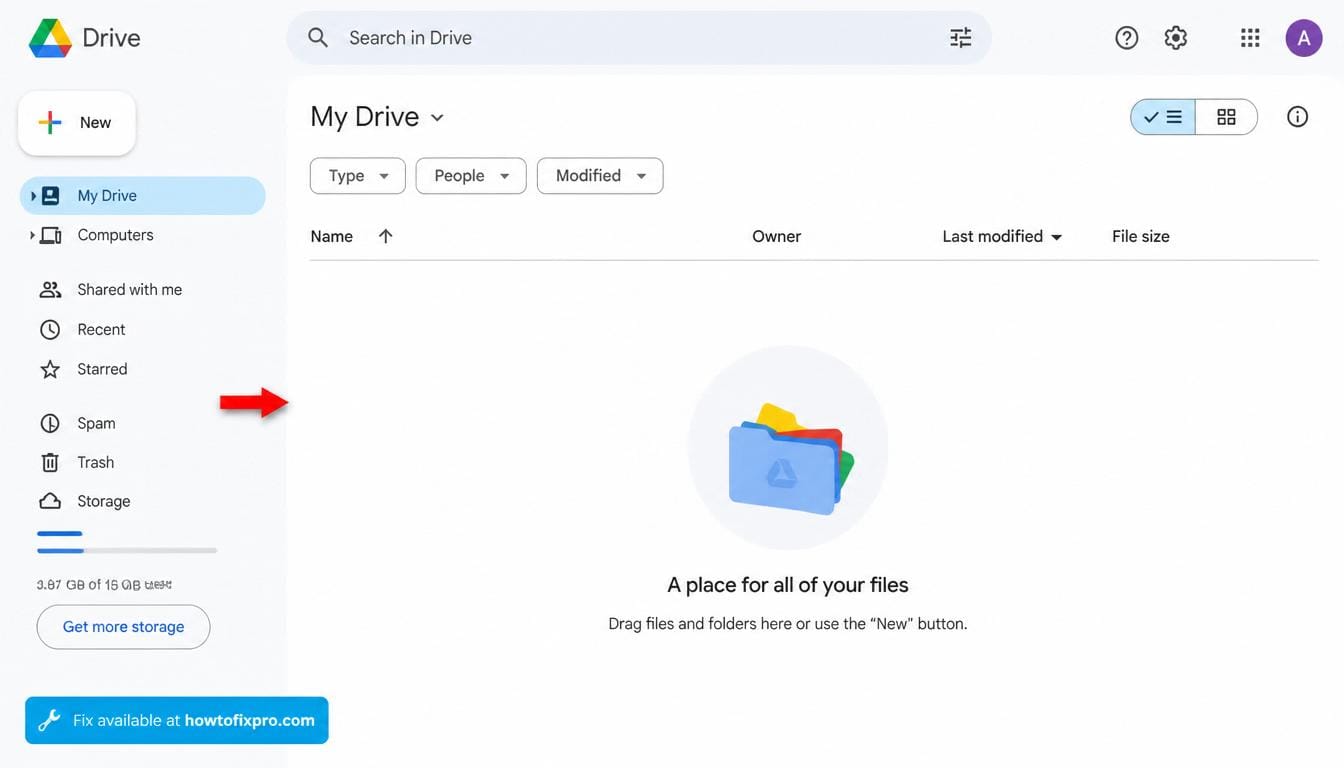Open the Settings gear
This screenshot has width=1344, height=768.
(x=1176, y=38)
